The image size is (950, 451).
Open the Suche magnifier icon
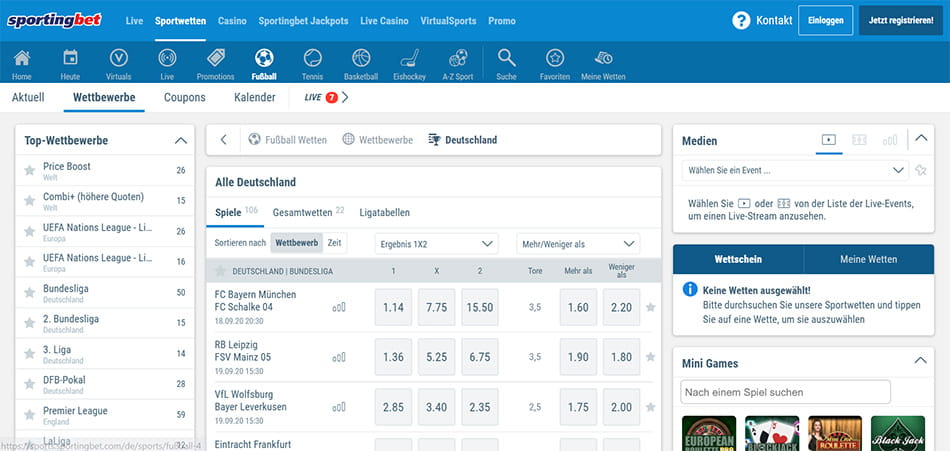pos(507,58)
